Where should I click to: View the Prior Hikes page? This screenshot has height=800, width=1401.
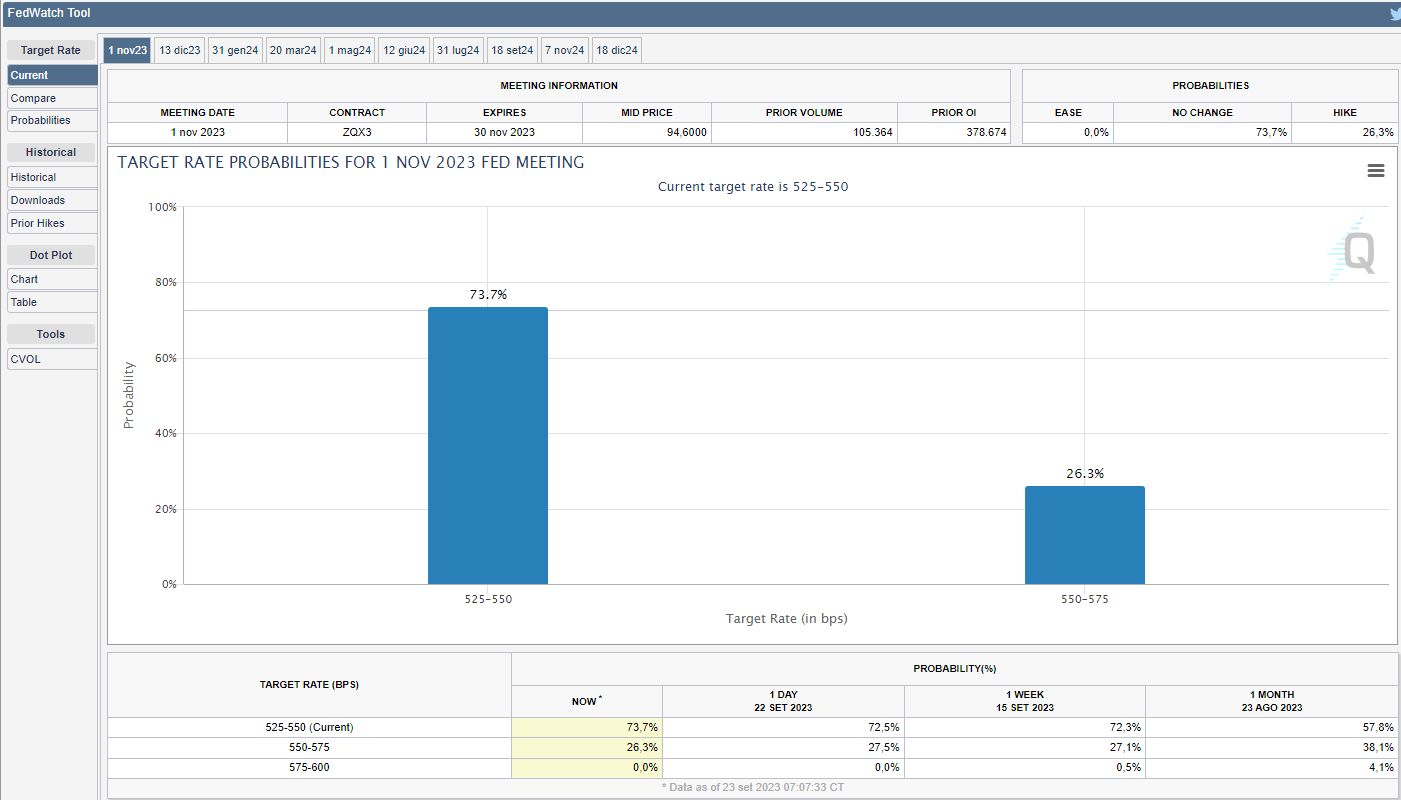click(x=52, y=223)
